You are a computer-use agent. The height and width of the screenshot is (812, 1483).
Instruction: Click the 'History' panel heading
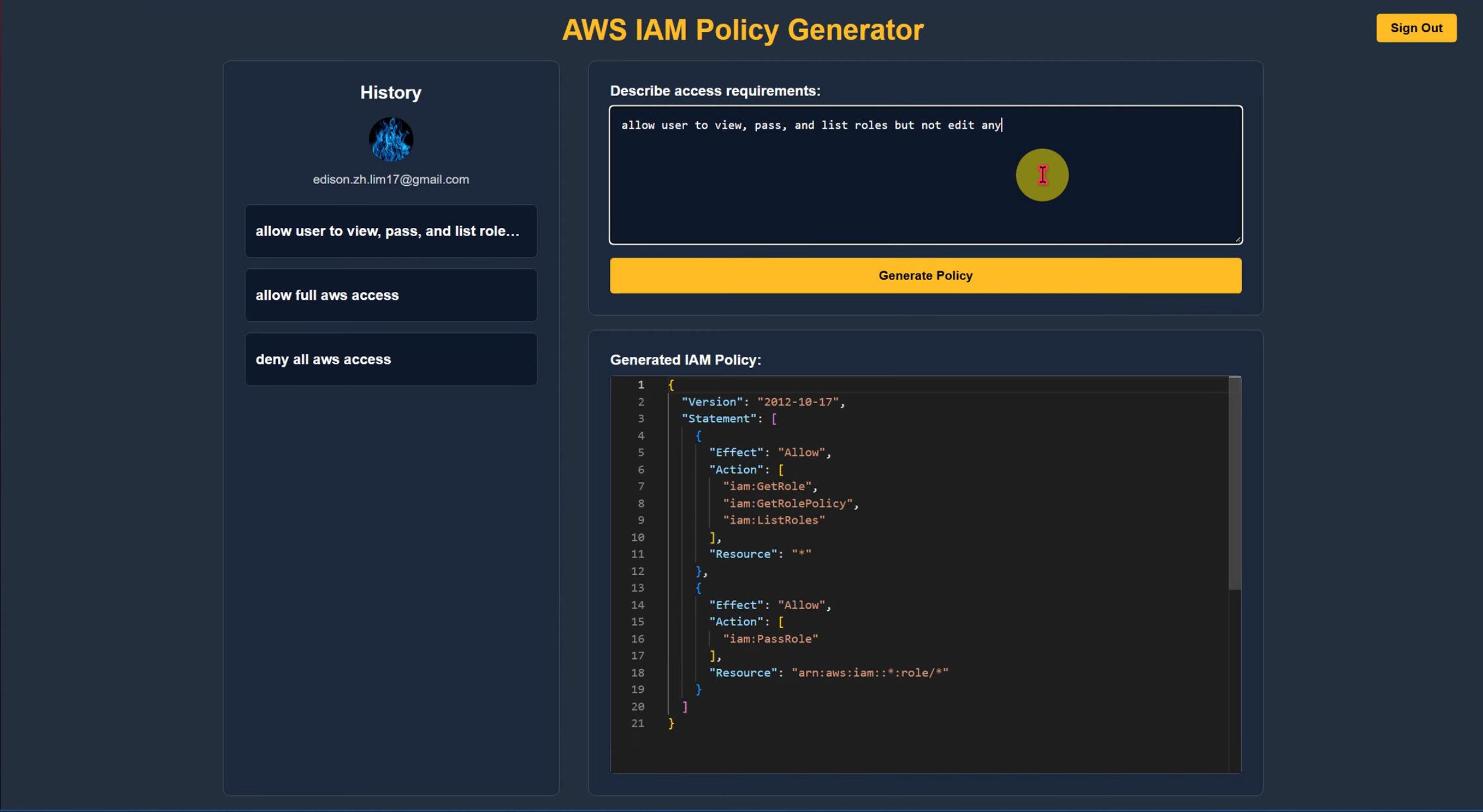[x=390, y=92]
